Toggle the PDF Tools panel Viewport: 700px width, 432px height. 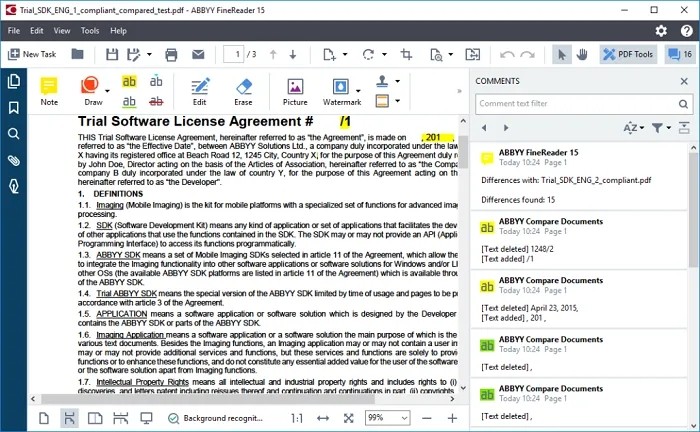coord(628,54)
